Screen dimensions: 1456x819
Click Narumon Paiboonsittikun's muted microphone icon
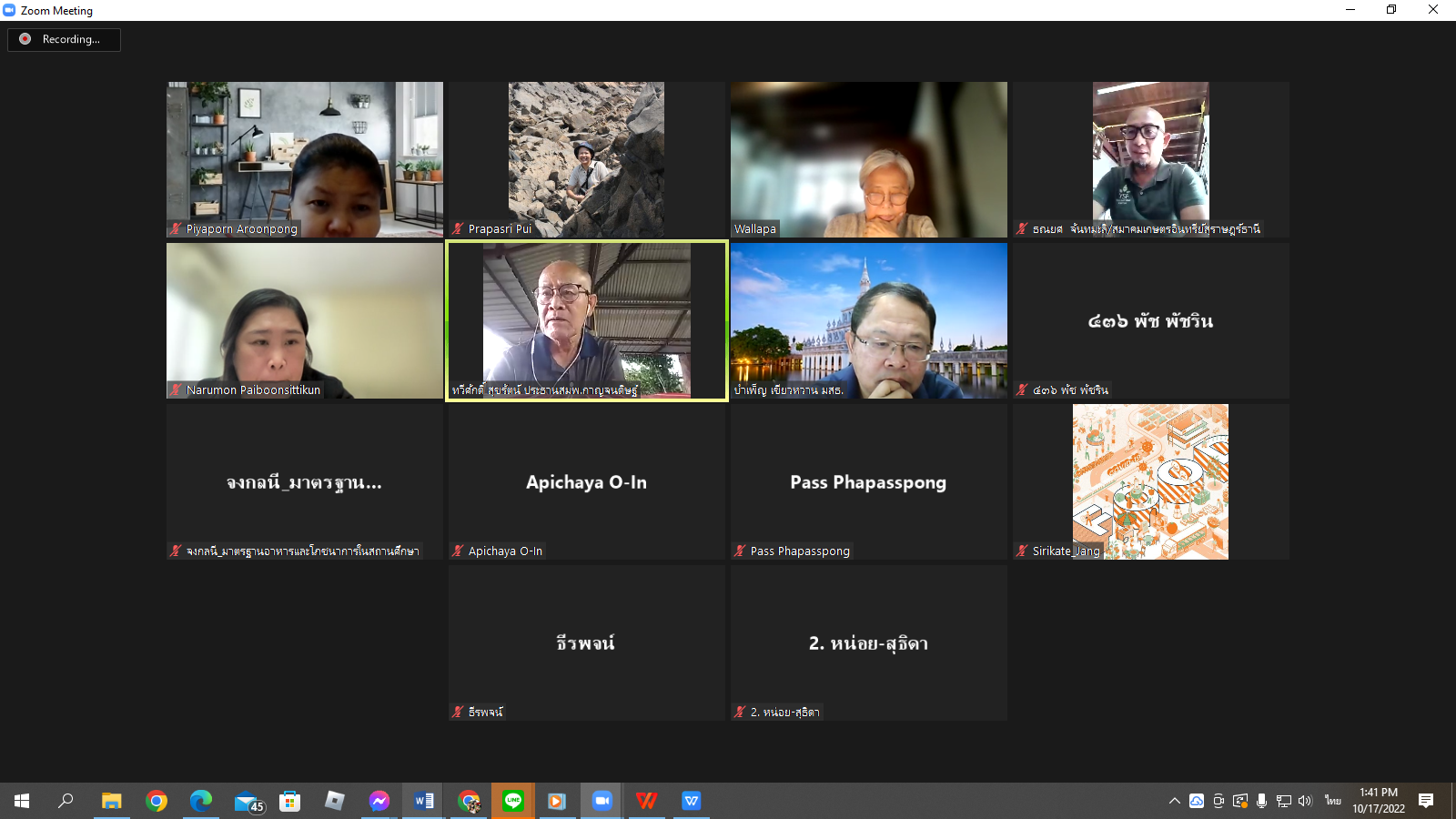(176, 390)
